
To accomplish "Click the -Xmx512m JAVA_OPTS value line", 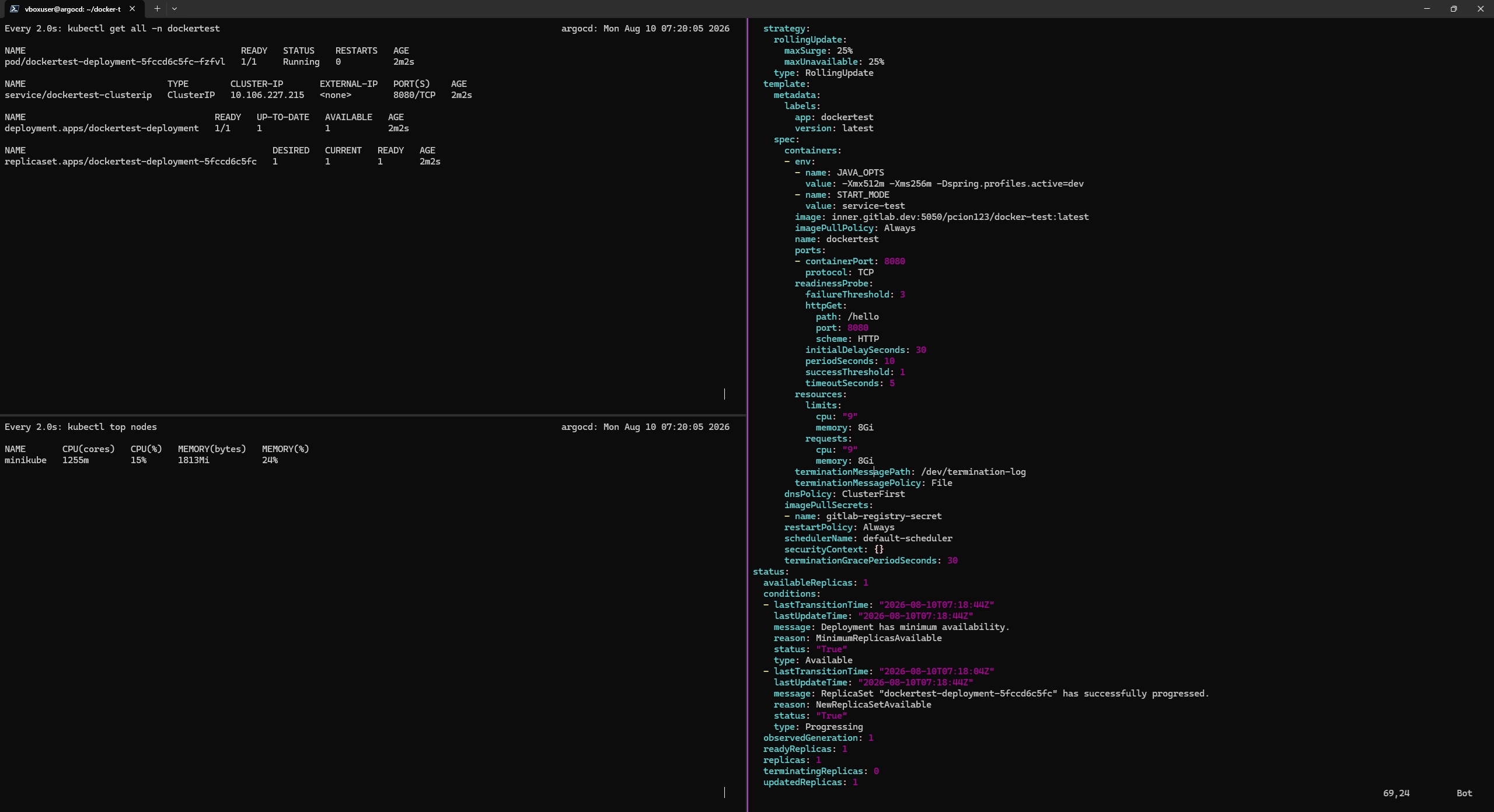I will (x=944, y=184).
